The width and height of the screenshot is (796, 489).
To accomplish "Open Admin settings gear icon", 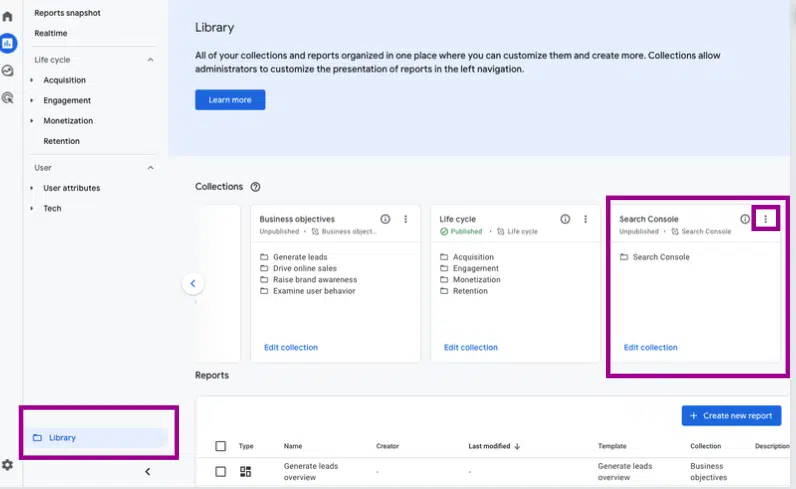I will pyautogui.click(x=7, y=465).
